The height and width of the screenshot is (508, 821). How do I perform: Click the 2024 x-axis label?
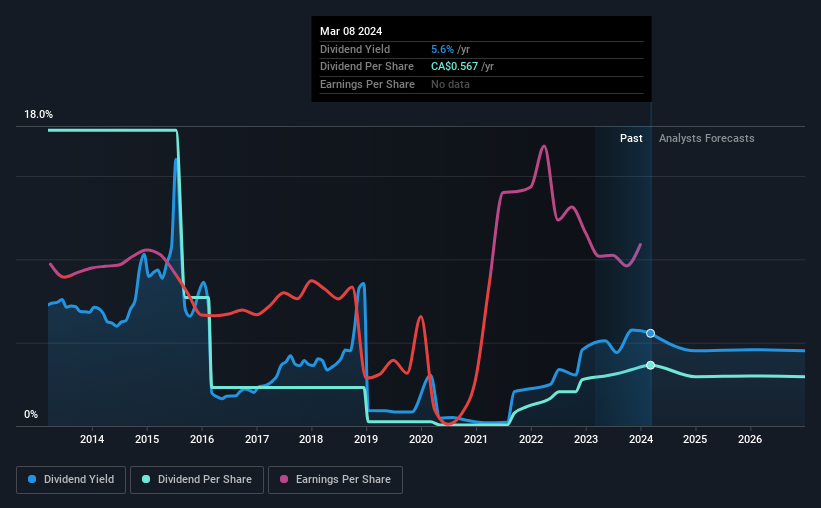coord(641,439)
